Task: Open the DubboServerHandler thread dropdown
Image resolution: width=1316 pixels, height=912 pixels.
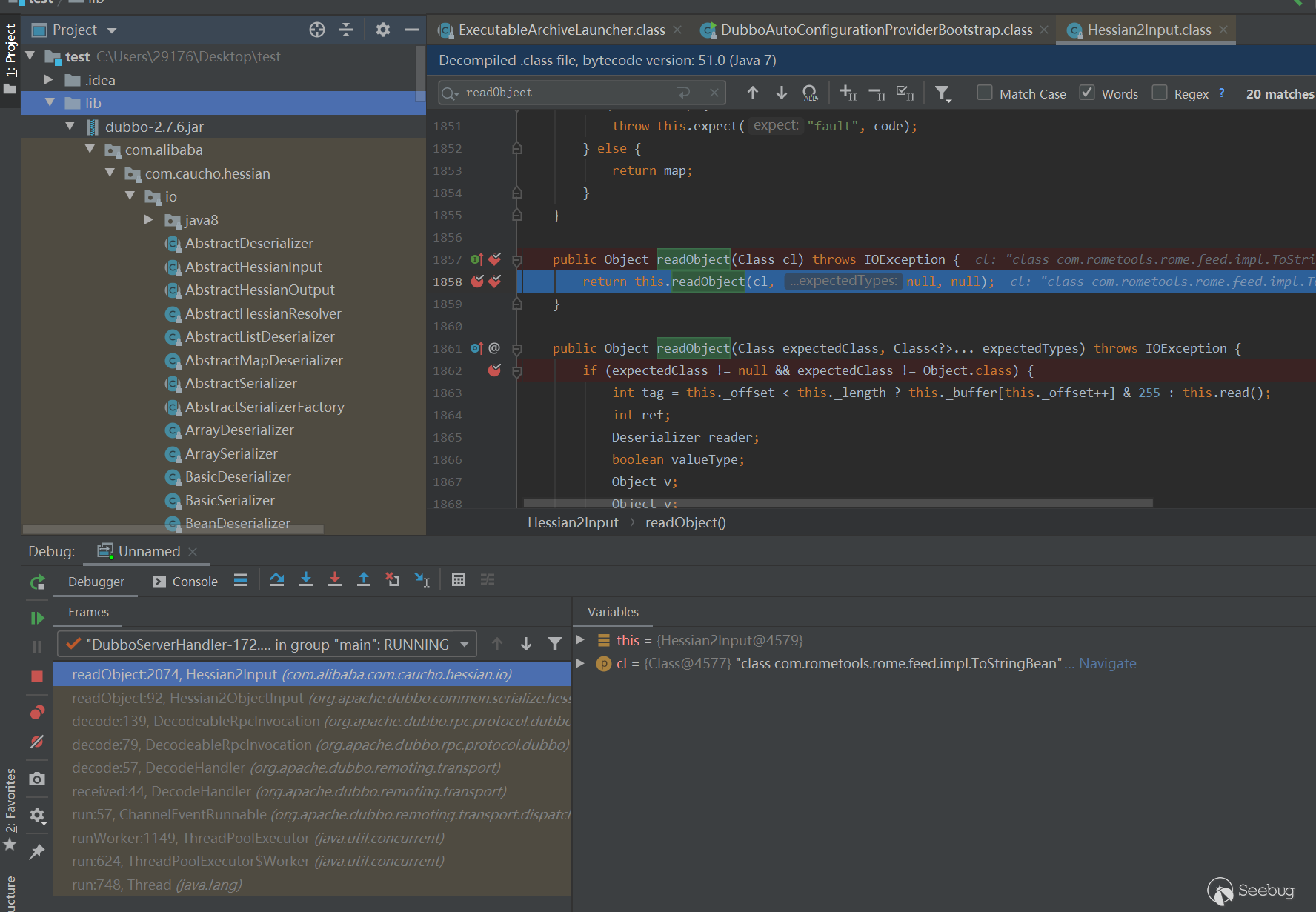Action: coord(465,645)
